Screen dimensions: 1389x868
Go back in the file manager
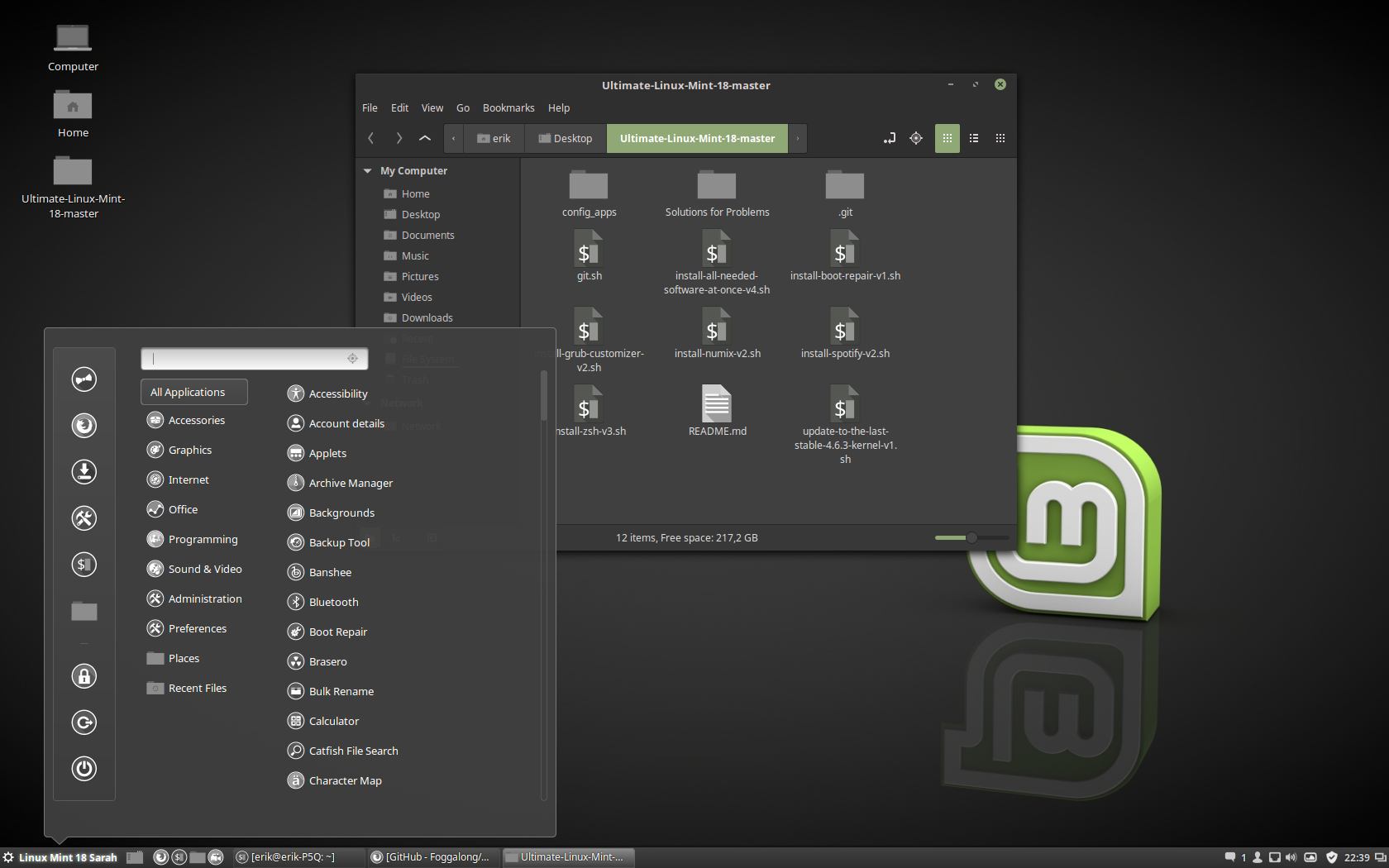tap(371, 138)
